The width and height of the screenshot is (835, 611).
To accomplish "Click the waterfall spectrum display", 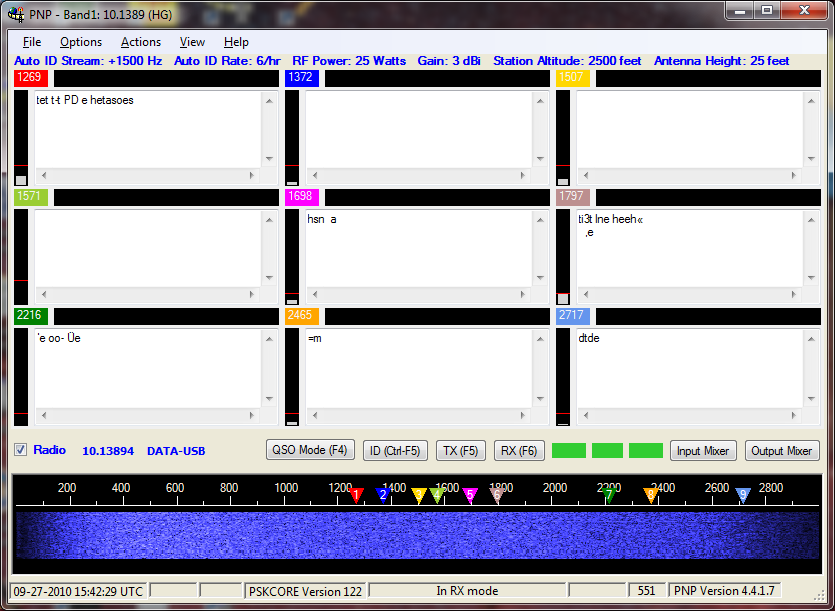I will coord(418,535).
